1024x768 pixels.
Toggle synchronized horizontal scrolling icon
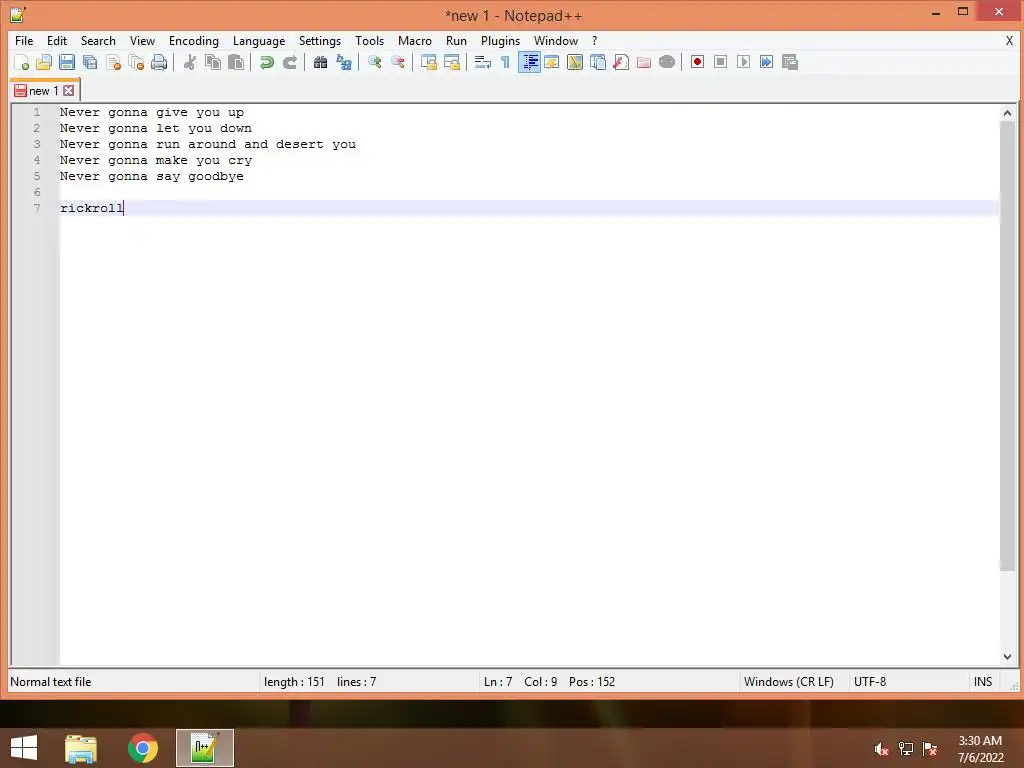click(x=451, y=62)
